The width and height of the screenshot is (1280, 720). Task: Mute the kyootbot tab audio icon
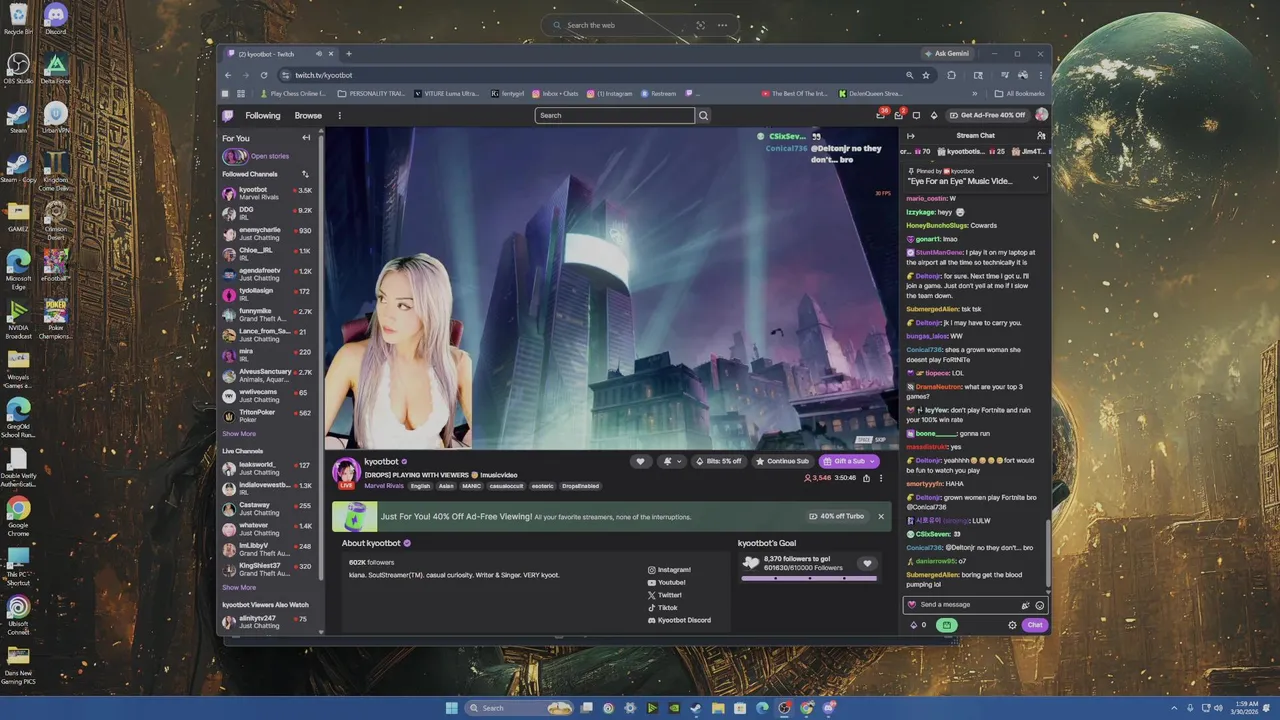point(319,54)
